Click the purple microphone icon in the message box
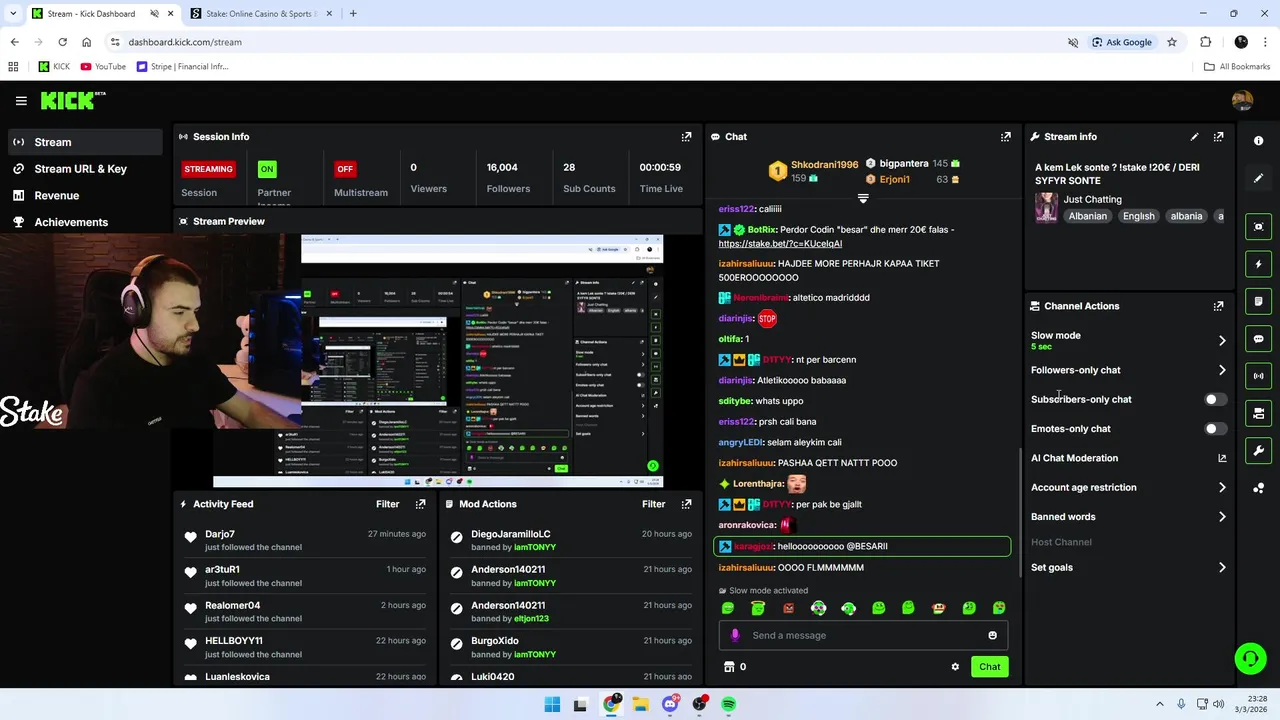Viewport: 1280px width, 720px height. [735, 635]
